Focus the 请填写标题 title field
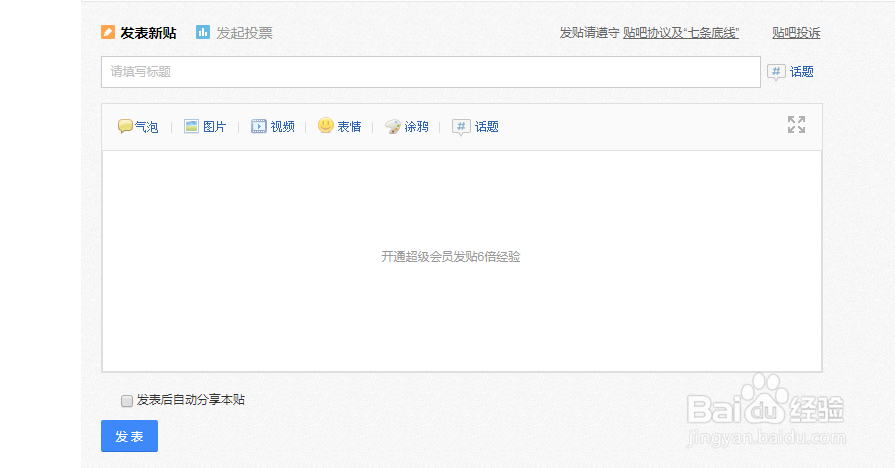Viewport: 895px width, 468px height. coord(431,72)
